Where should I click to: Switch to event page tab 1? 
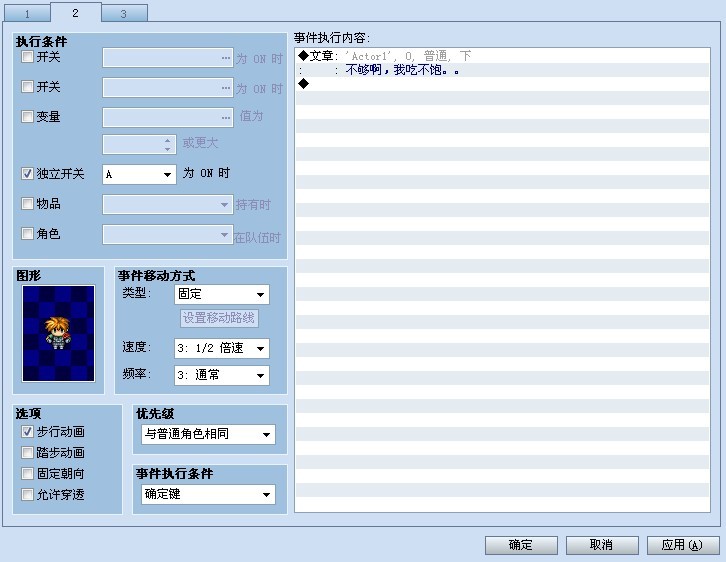[x=27, y=13]
